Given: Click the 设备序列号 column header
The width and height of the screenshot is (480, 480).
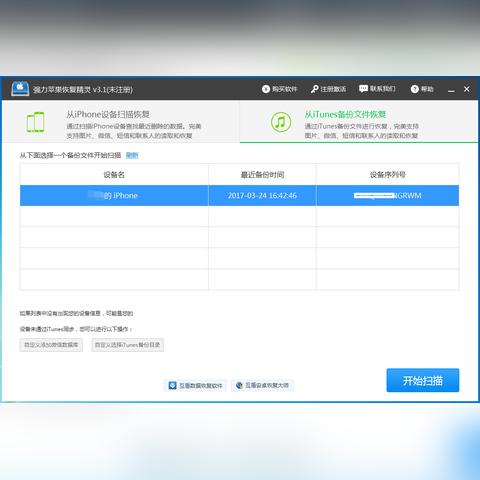Looking at the screenshot, I should coord(388,174).
